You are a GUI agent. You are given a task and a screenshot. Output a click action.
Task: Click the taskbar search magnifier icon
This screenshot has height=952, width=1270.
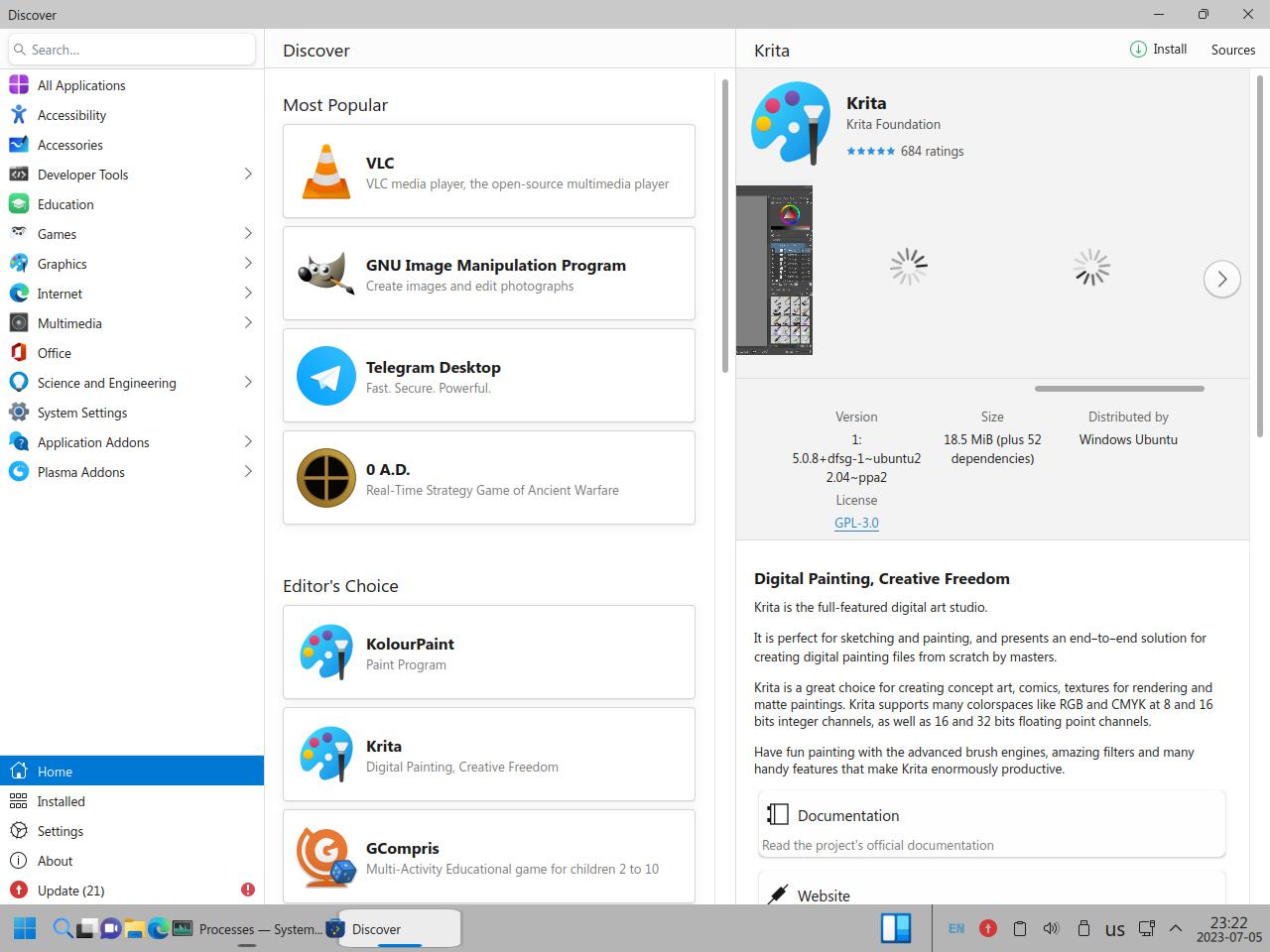pos(63,929)
